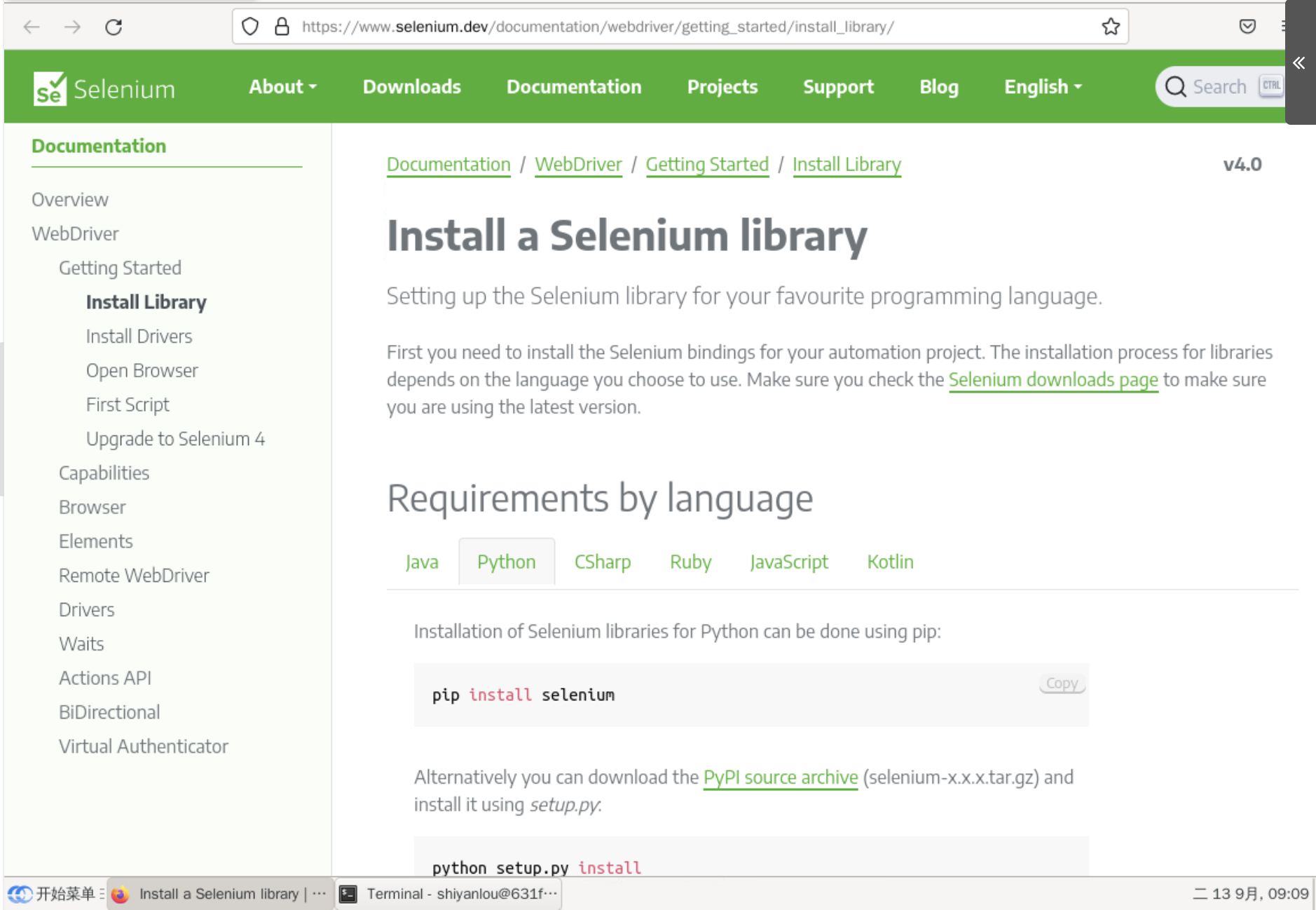Screen dimensions: 1316x910
Task: View site security via padlock icon
Action: tap(282, 27)
